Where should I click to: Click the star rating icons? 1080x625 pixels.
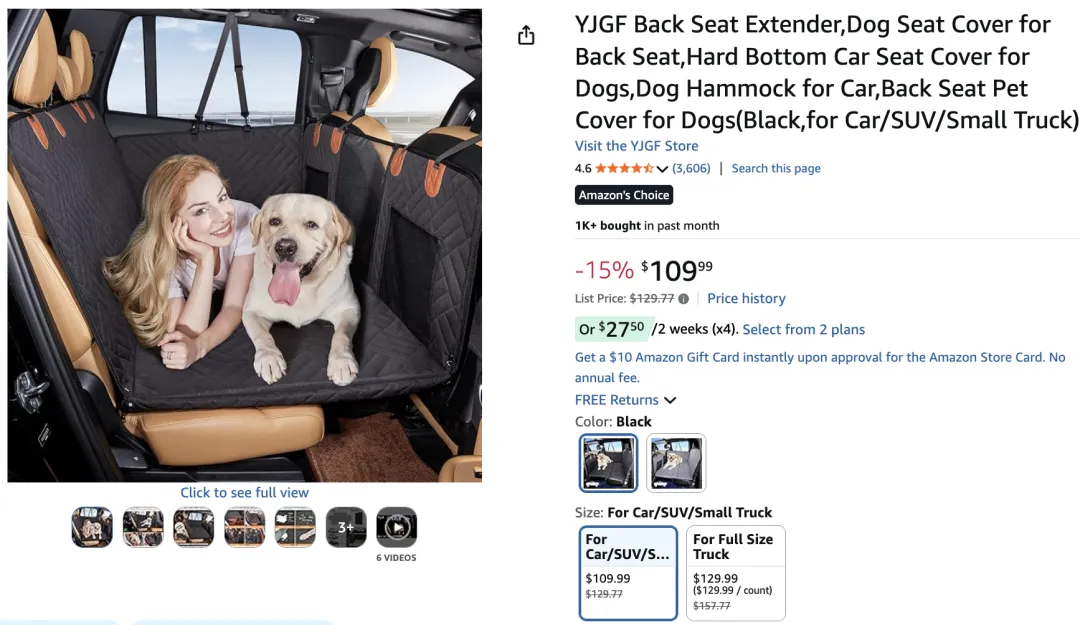[624, 169]
